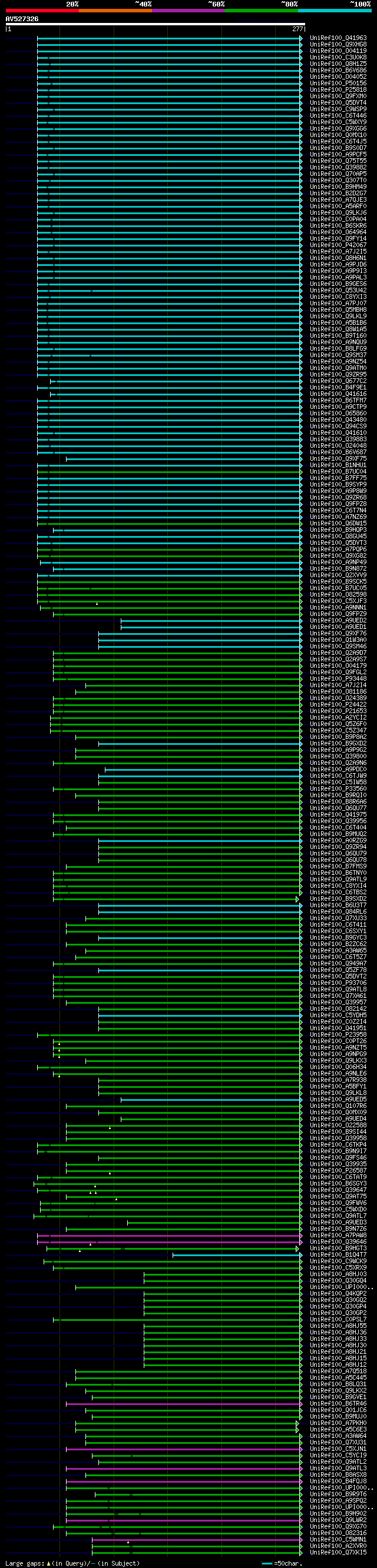Click the text UniRef100_Q01JC6
377x1568 pixels.
click(x=338, y=1410)
